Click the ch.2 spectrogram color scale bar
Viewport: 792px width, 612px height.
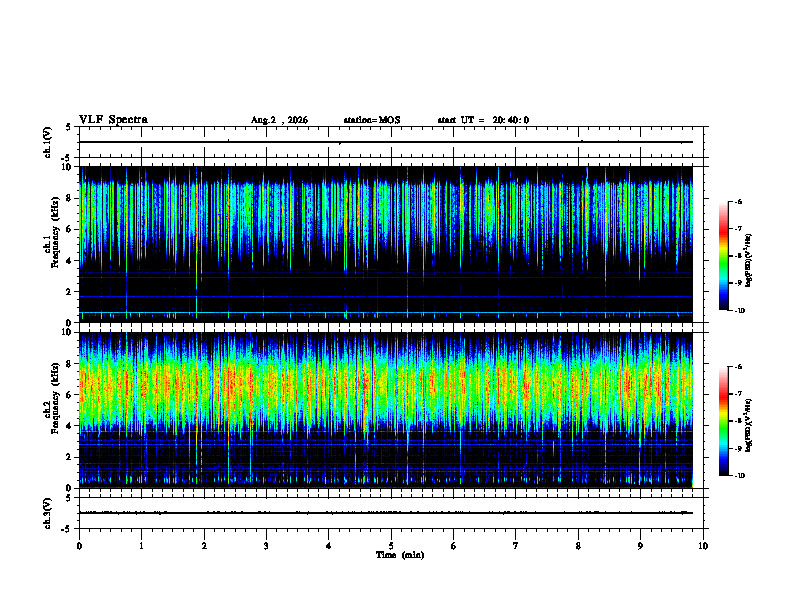click(723, 421)
